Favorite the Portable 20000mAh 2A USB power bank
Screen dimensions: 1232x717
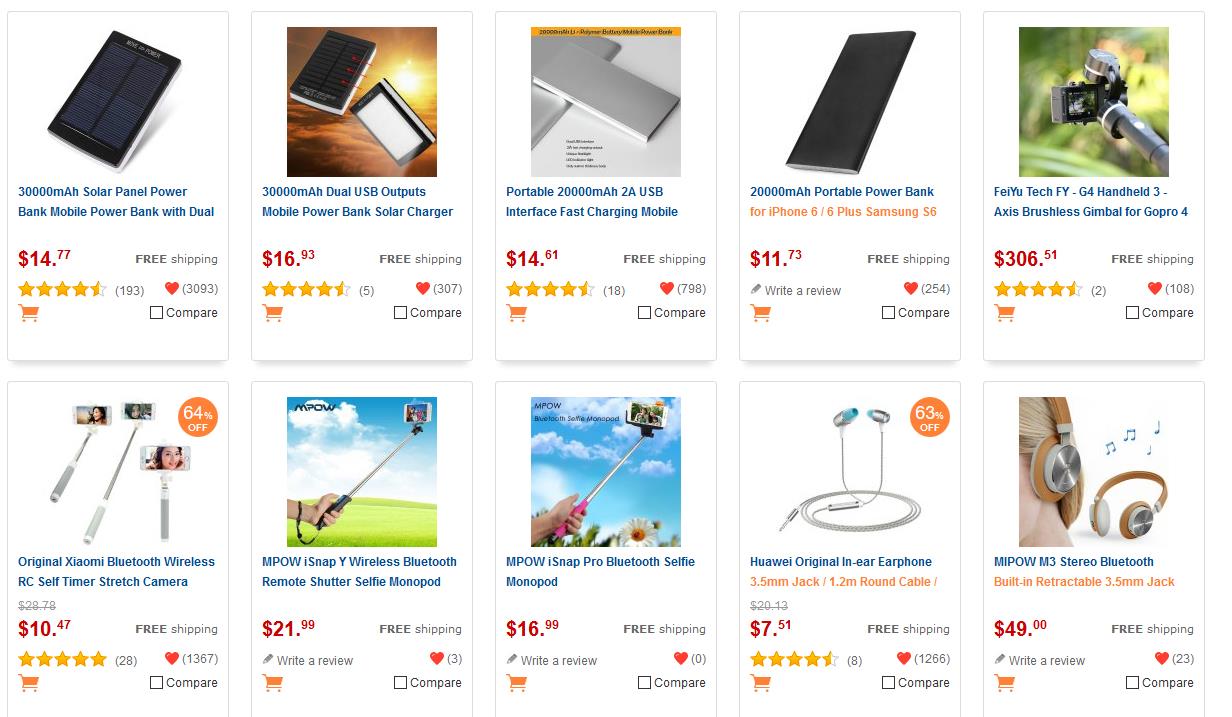coord(667,289)
